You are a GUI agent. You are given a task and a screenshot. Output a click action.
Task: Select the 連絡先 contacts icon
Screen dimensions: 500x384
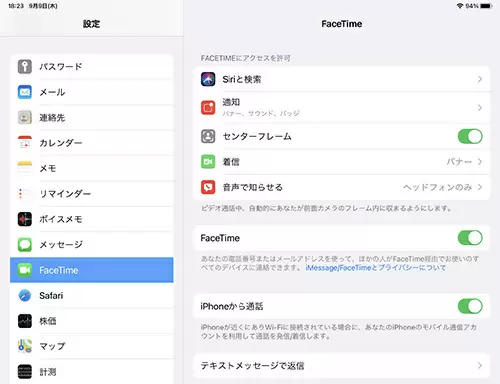[x=25, y=117]
